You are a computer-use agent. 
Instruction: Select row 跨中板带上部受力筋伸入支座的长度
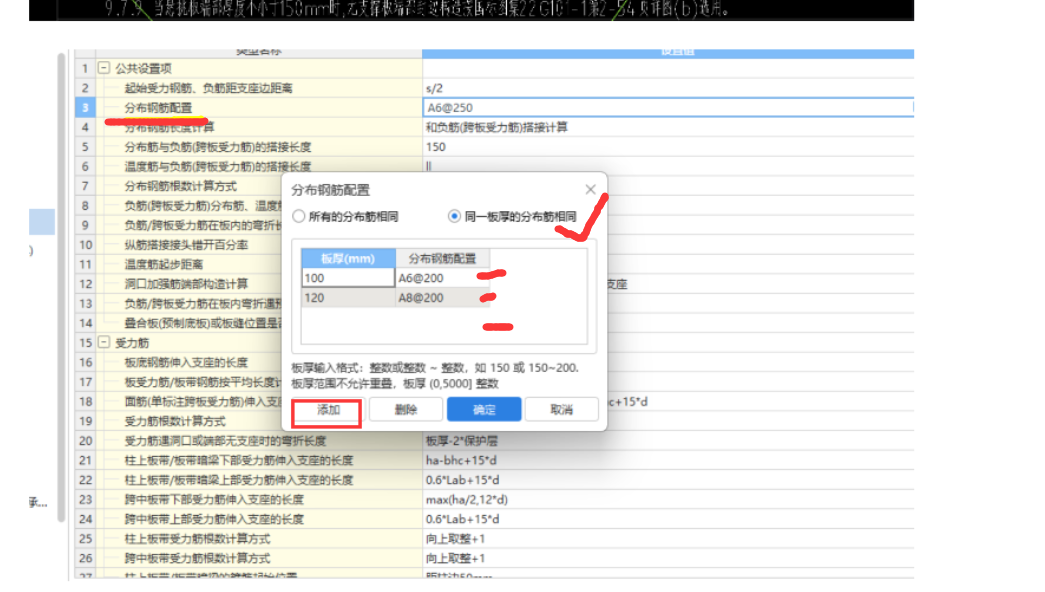259,519
